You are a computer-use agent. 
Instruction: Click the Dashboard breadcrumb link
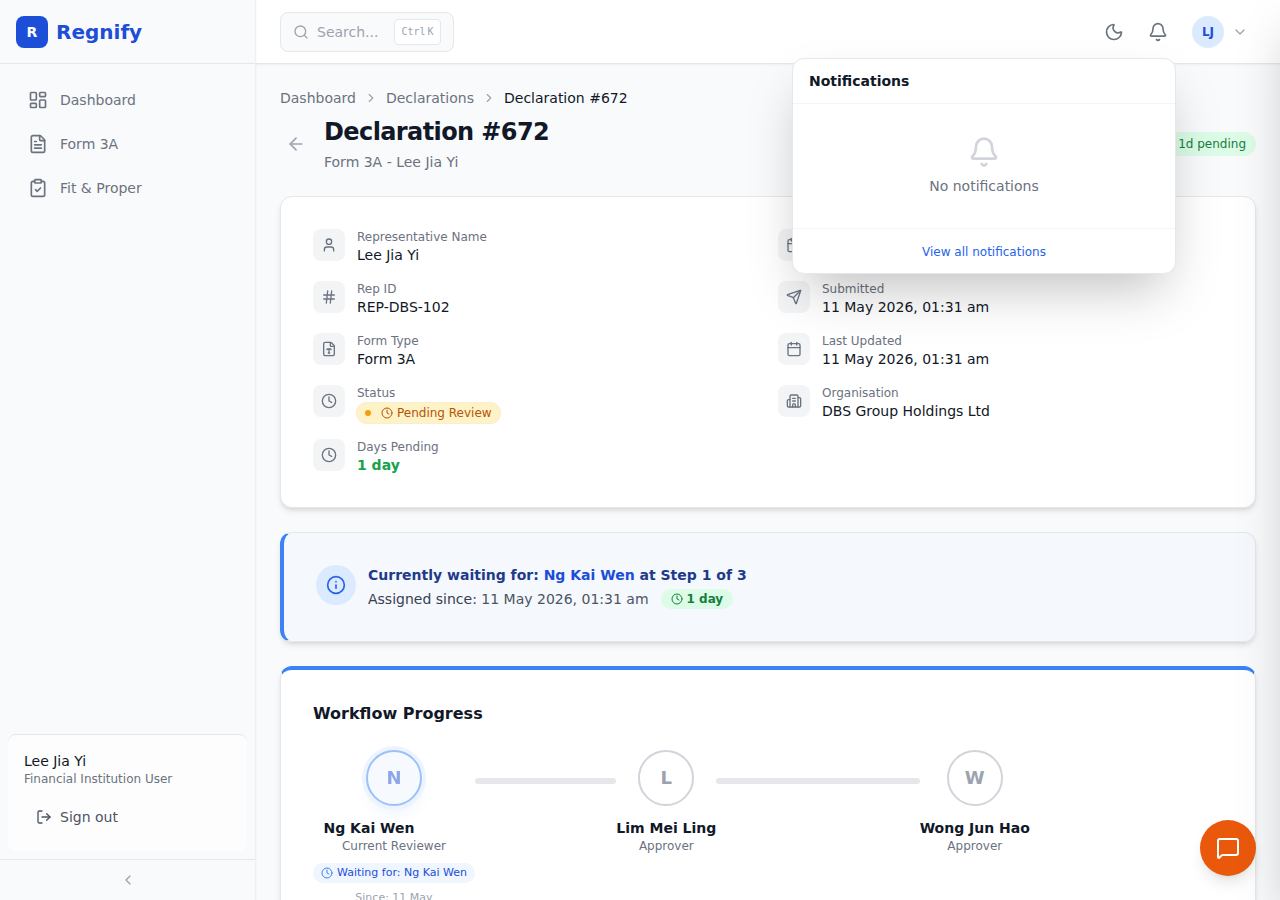(318, 98)
